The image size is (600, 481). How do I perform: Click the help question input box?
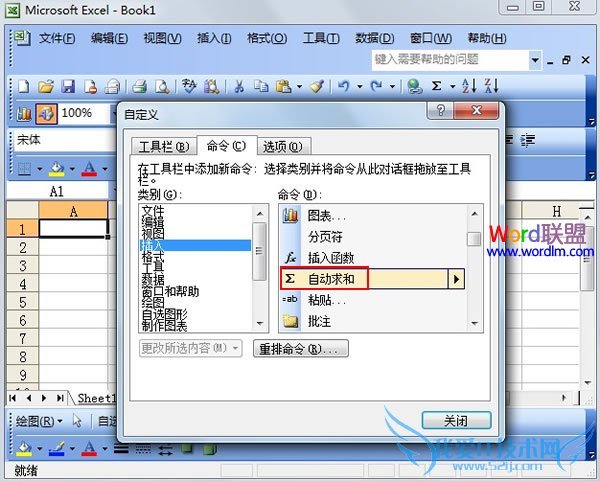tap(450, 60)
